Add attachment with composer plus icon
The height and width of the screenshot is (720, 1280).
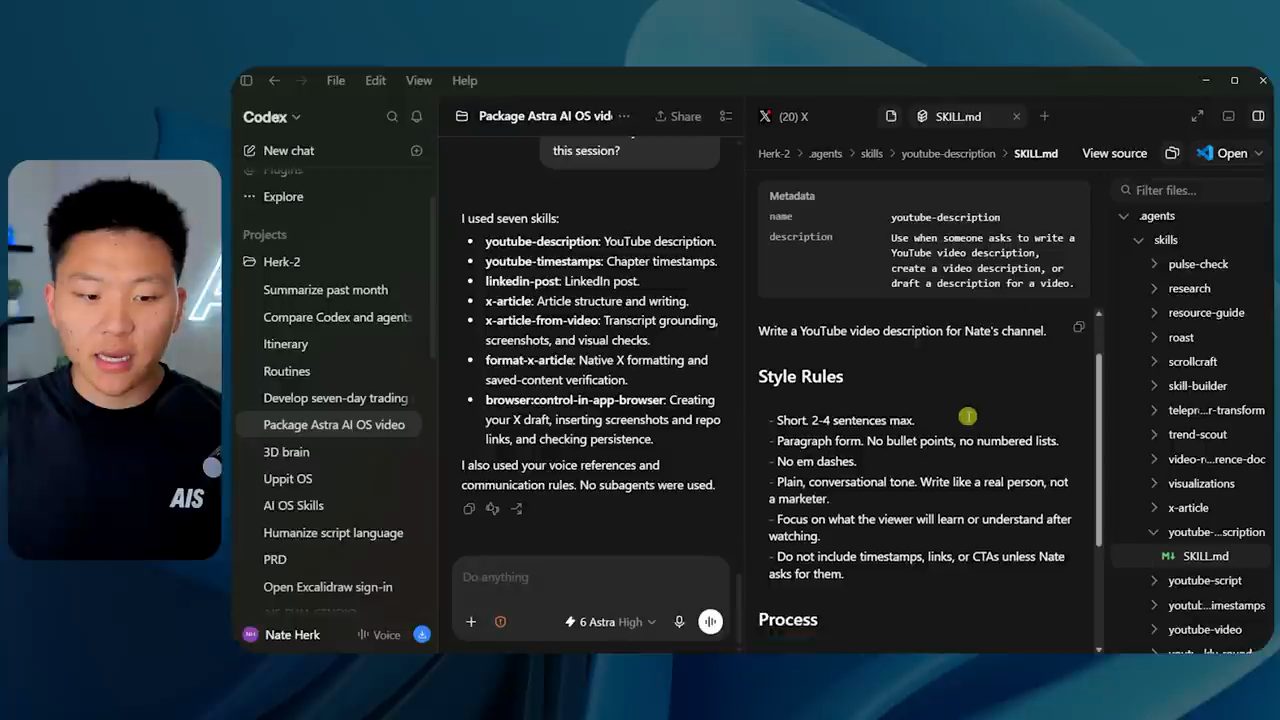[x=471, y=622]
